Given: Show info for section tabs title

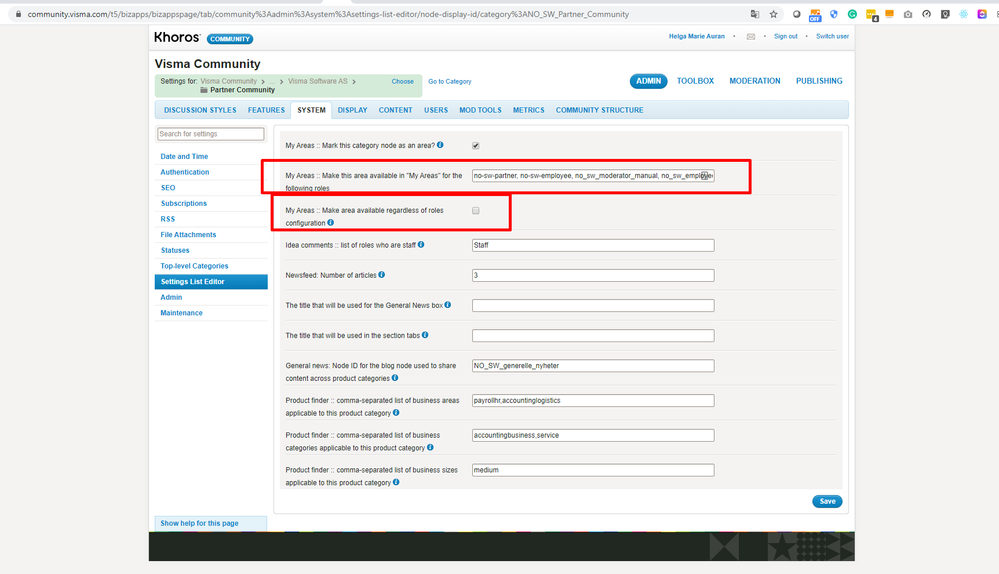Looking at the screenshot, I should 425,334.
